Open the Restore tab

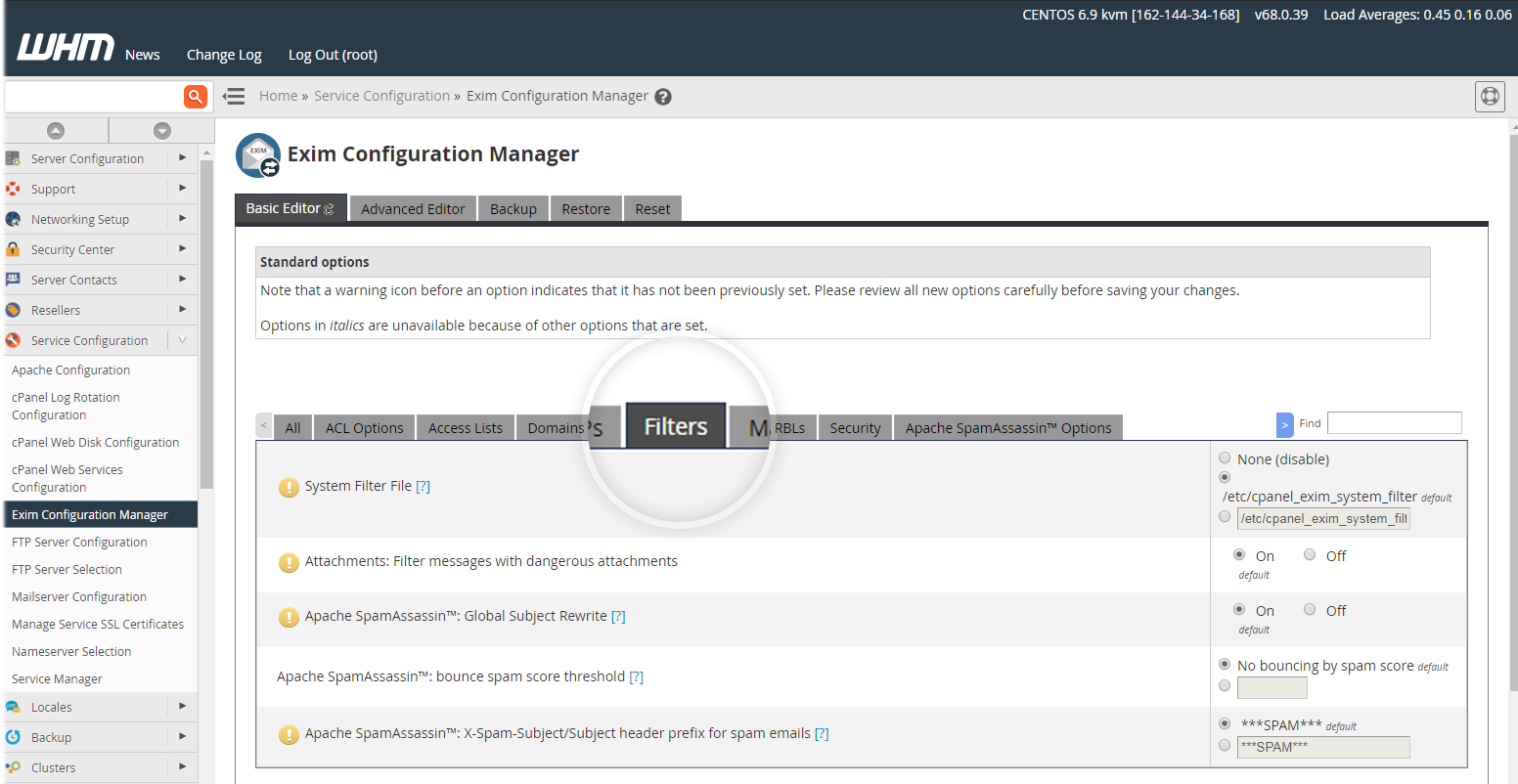[586, 209]
